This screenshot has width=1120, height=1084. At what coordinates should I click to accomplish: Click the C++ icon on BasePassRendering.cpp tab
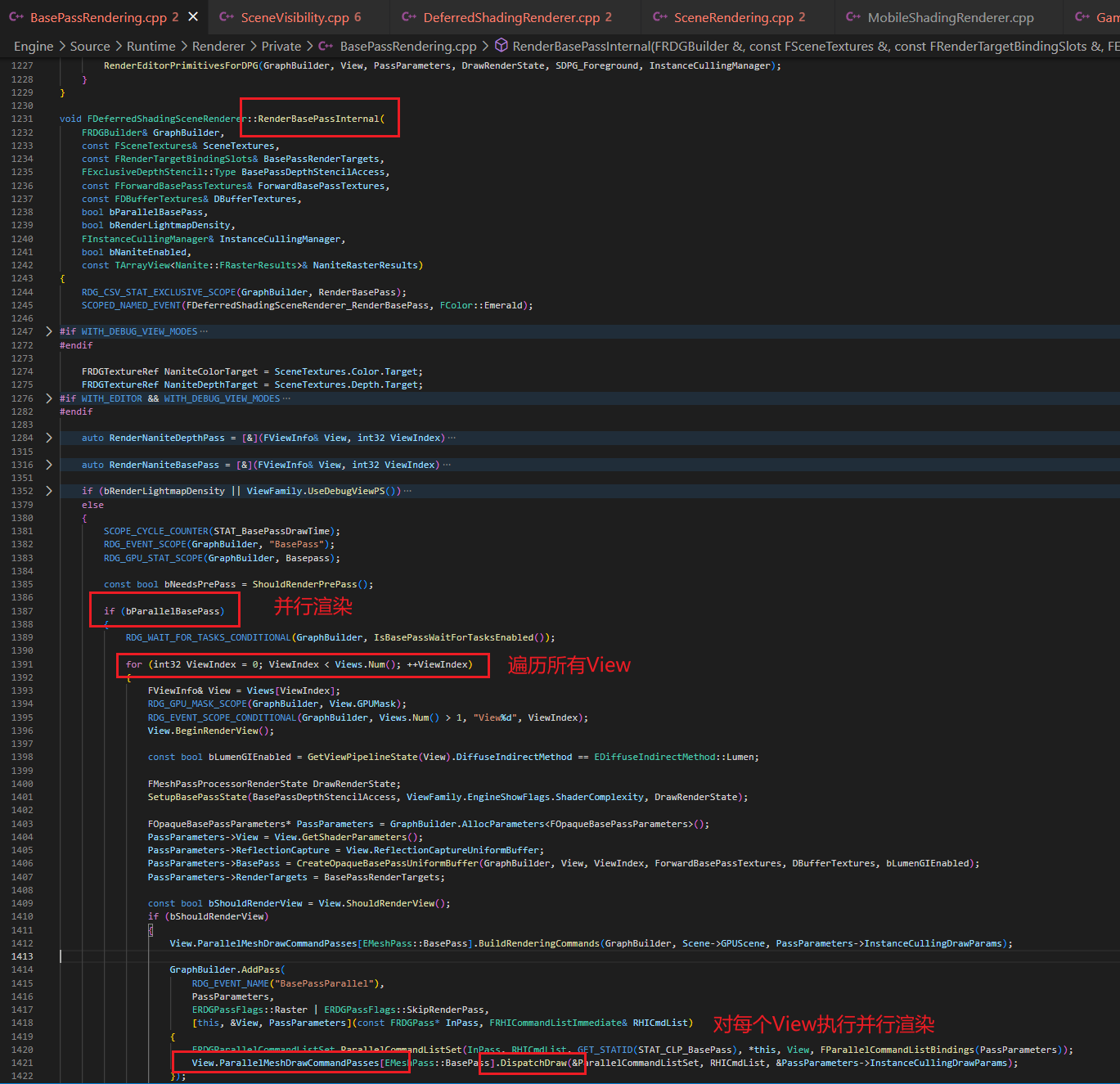(16, 17)
